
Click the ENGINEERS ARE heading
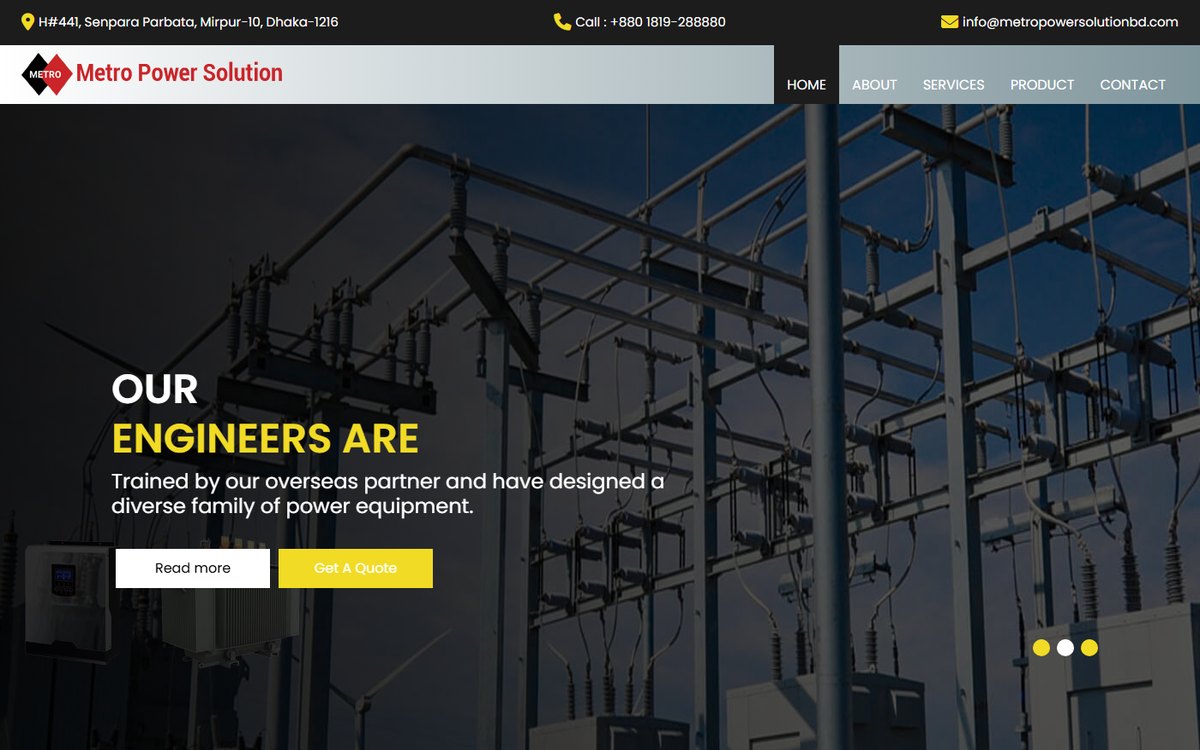tap(265, 439)
